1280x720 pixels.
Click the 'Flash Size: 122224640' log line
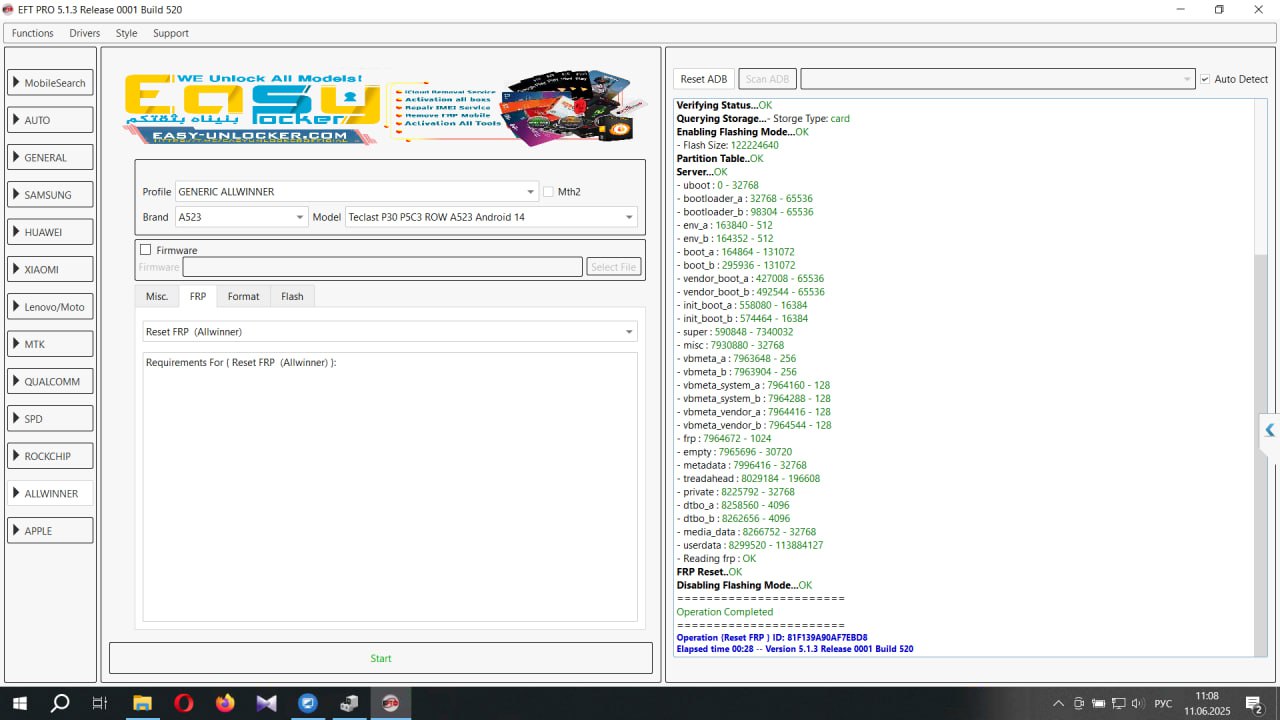click(728, 145)
